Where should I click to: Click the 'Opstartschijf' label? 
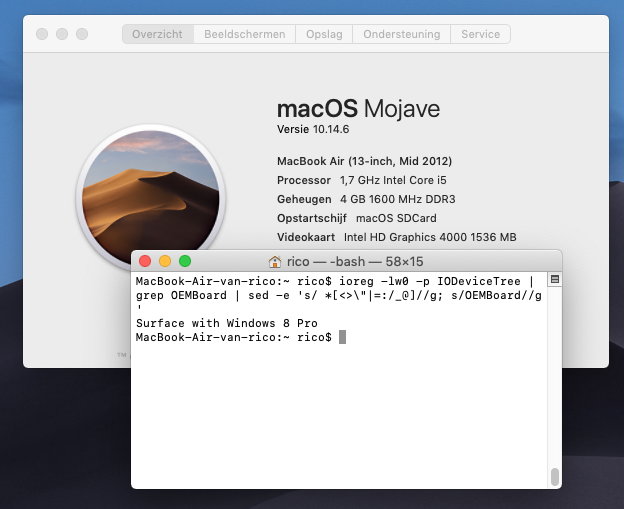click(x=312, y=218)
